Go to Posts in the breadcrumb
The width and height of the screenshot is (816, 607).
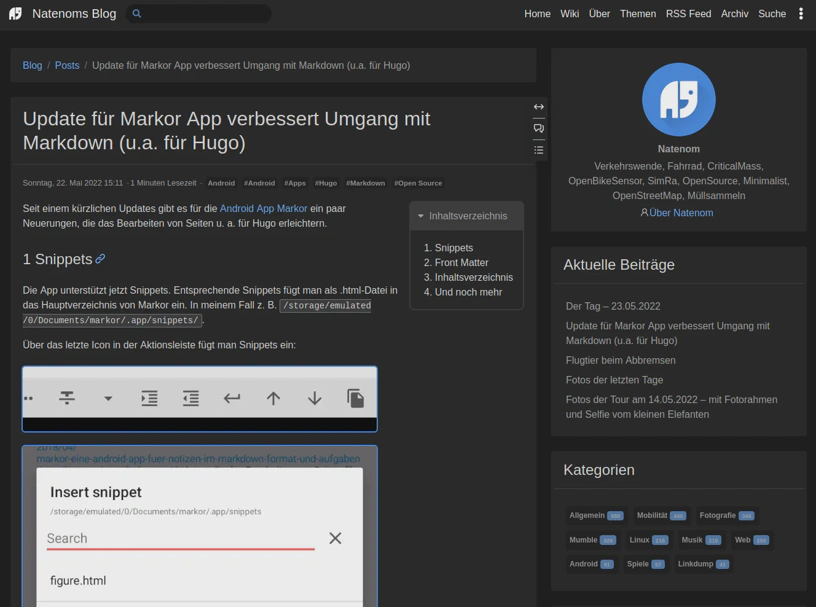point(67,65)
